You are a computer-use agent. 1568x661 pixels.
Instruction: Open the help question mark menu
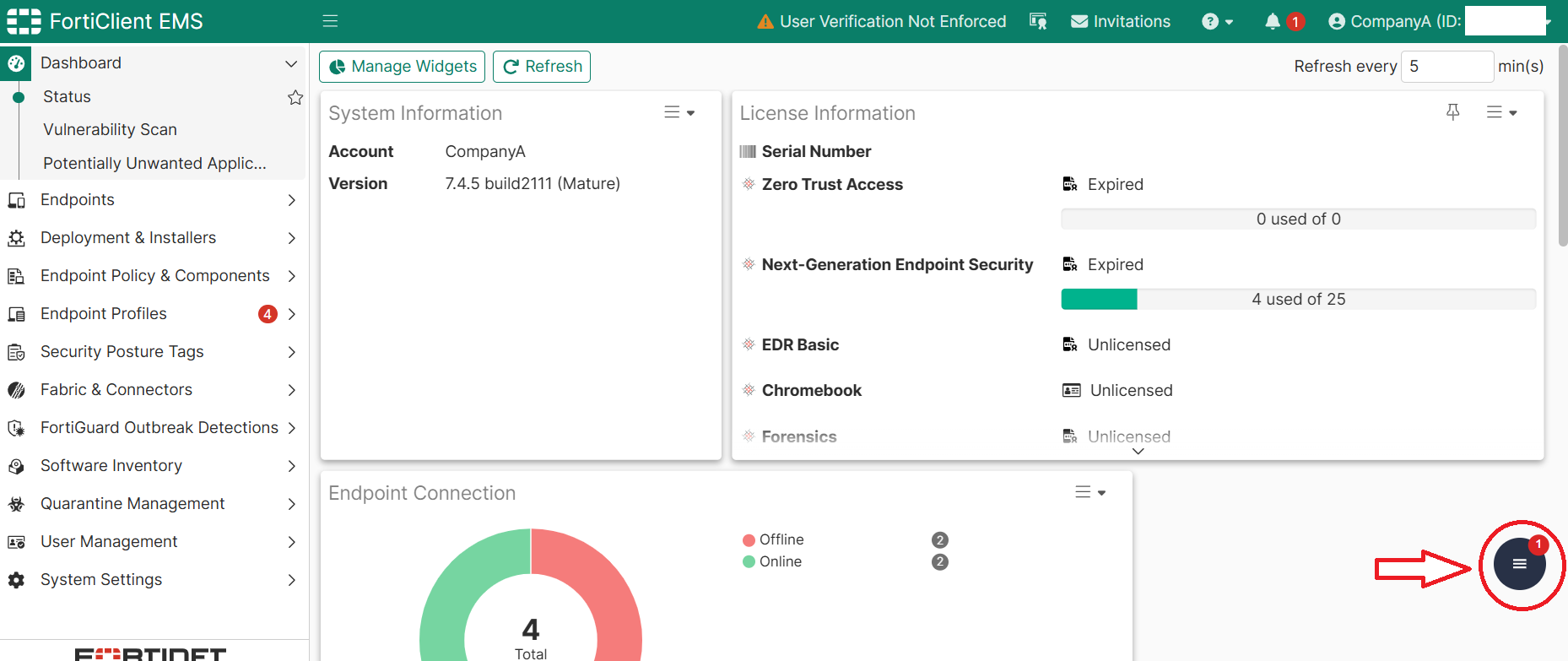coord(1217,22)
